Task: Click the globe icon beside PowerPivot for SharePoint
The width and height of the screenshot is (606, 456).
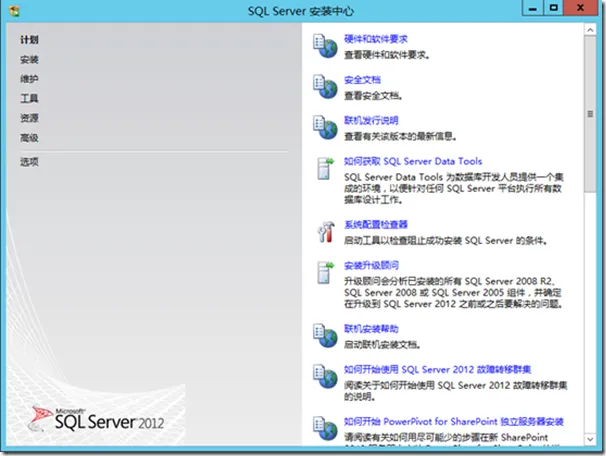Action: pyautogui.click(x=325, y=428)
